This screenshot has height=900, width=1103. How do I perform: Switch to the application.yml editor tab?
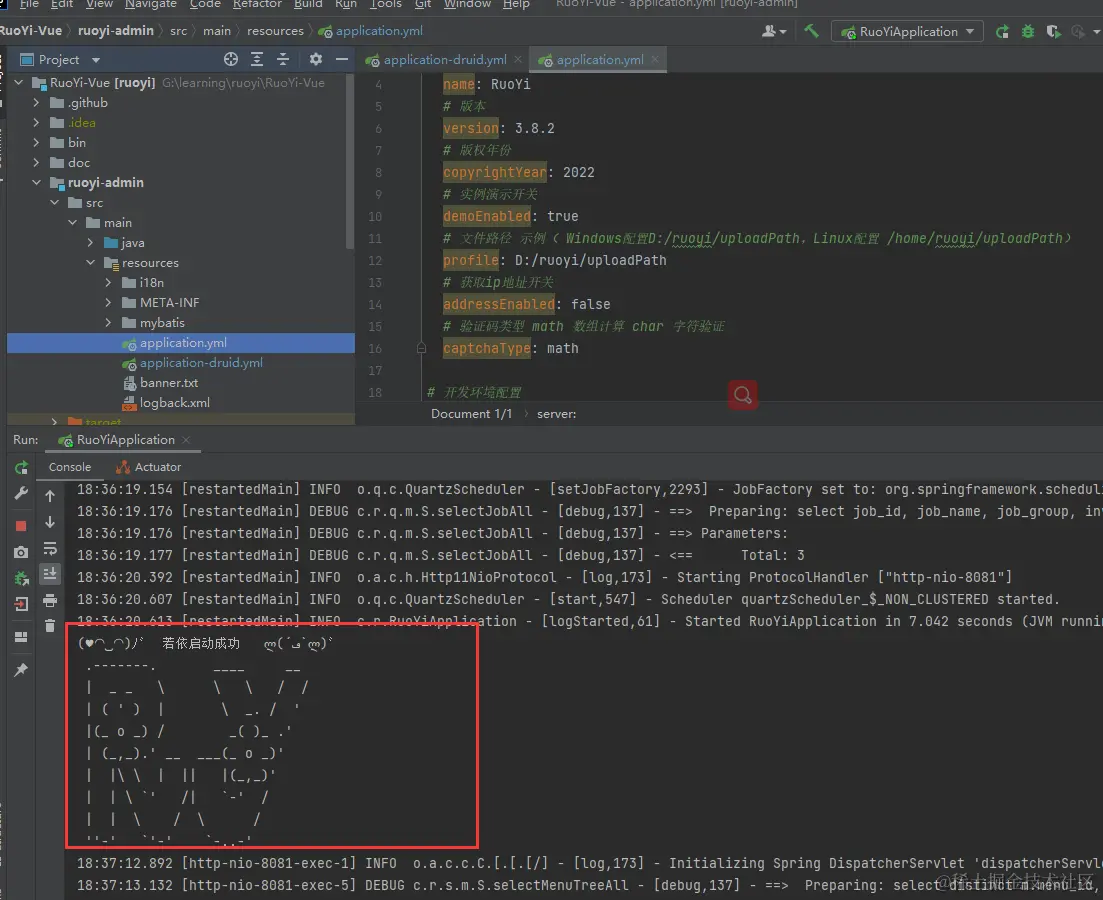(599, 60)
